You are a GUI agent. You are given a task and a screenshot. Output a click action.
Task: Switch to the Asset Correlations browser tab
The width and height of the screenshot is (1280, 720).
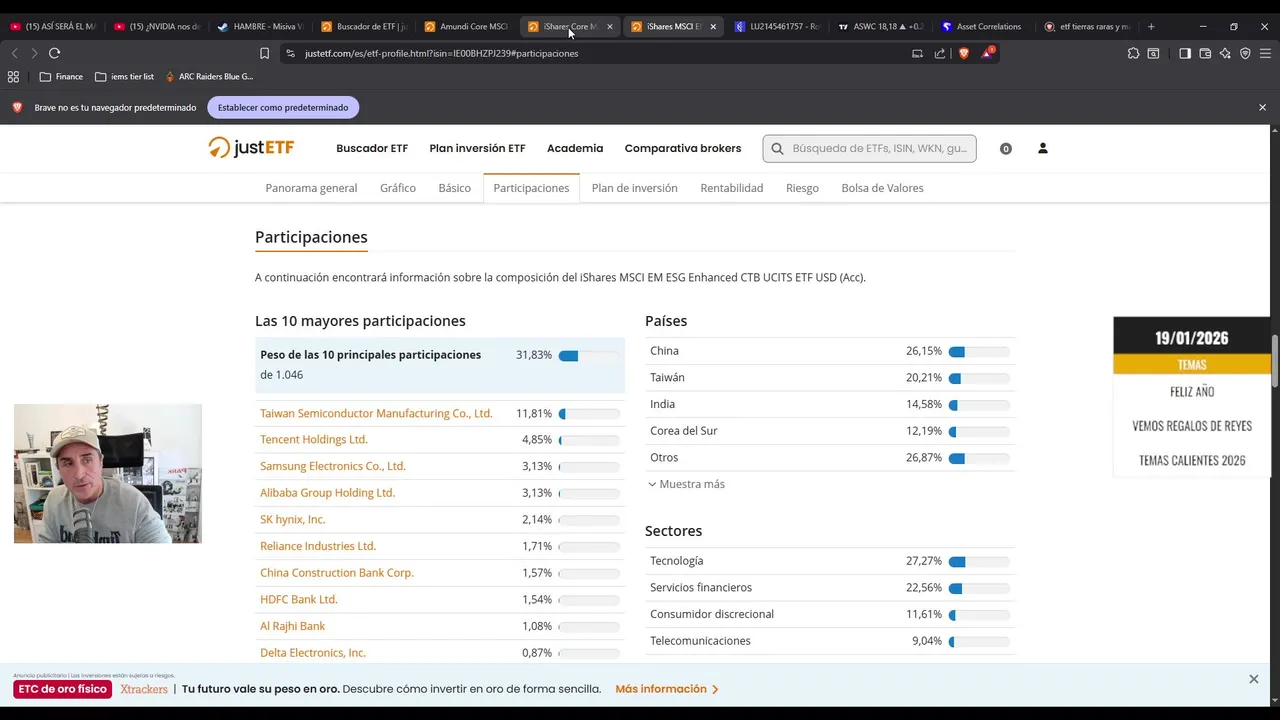click(x=981, y=27)
